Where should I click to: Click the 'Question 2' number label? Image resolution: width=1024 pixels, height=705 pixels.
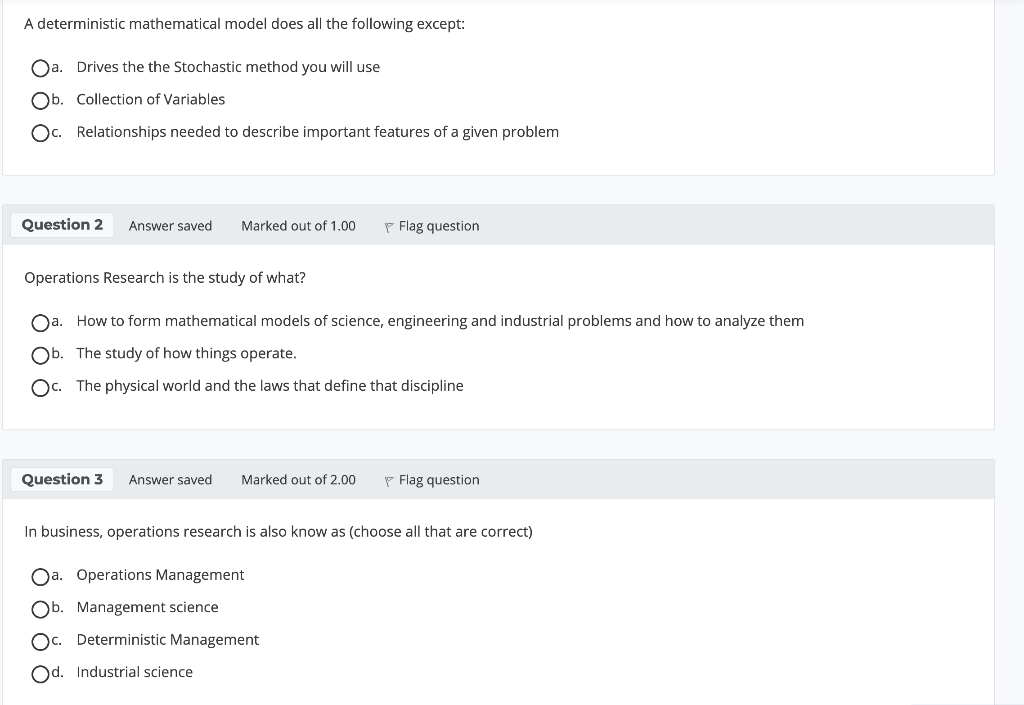pos(62,225)
